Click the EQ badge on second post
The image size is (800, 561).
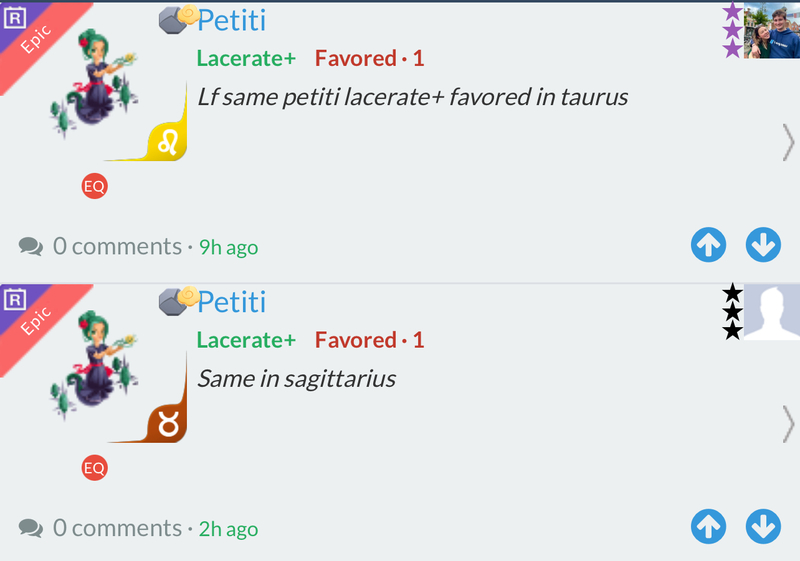pos(94,468)
